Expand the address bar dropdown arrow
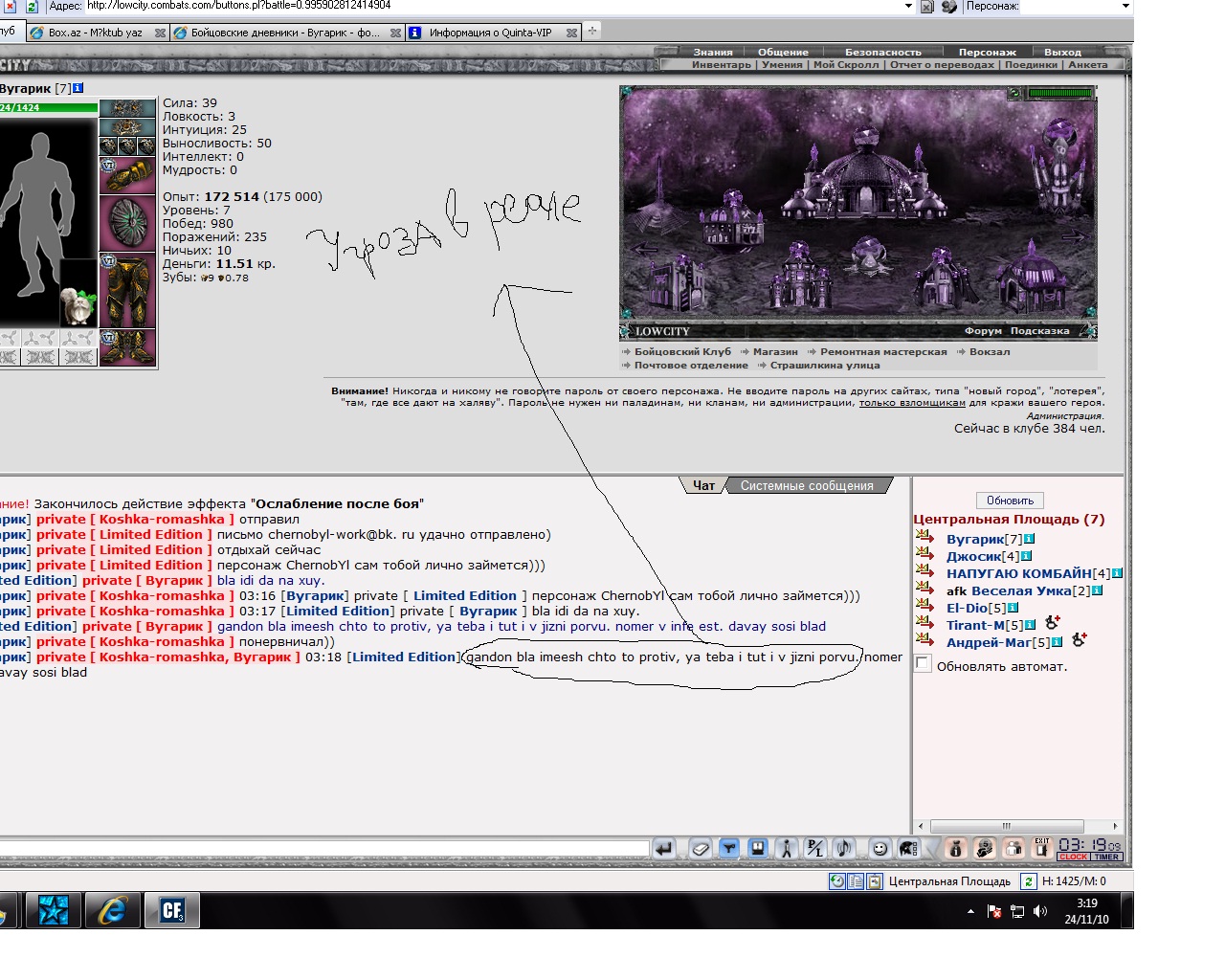Image resolution: width=1225 pixels, height=980 pixels. point(908,6)
